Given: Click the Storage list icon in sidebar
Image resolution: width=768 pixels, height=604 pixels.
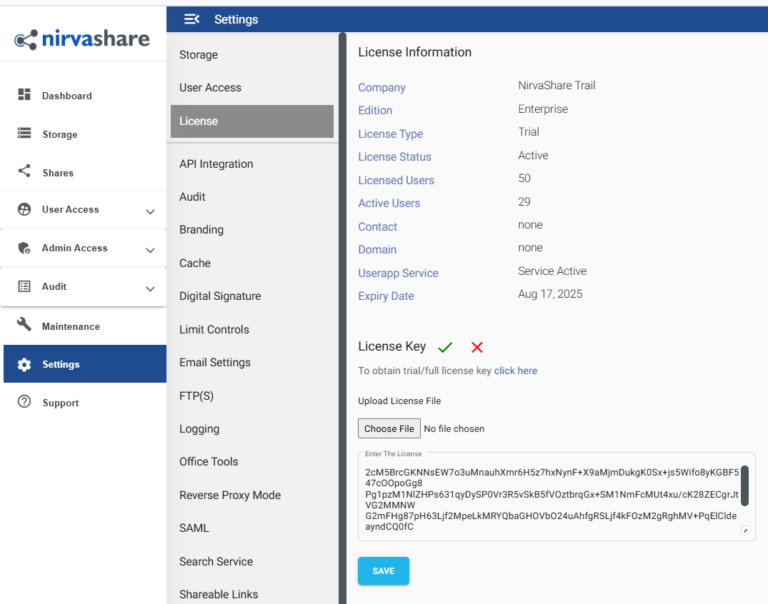Looking at the screenshot, I should pos(24,133).
